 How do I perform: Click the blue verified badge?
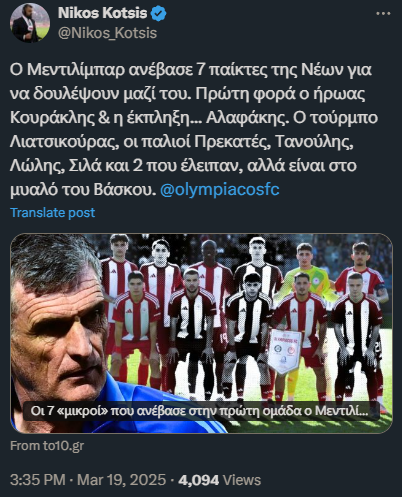(x=158, y=13)
